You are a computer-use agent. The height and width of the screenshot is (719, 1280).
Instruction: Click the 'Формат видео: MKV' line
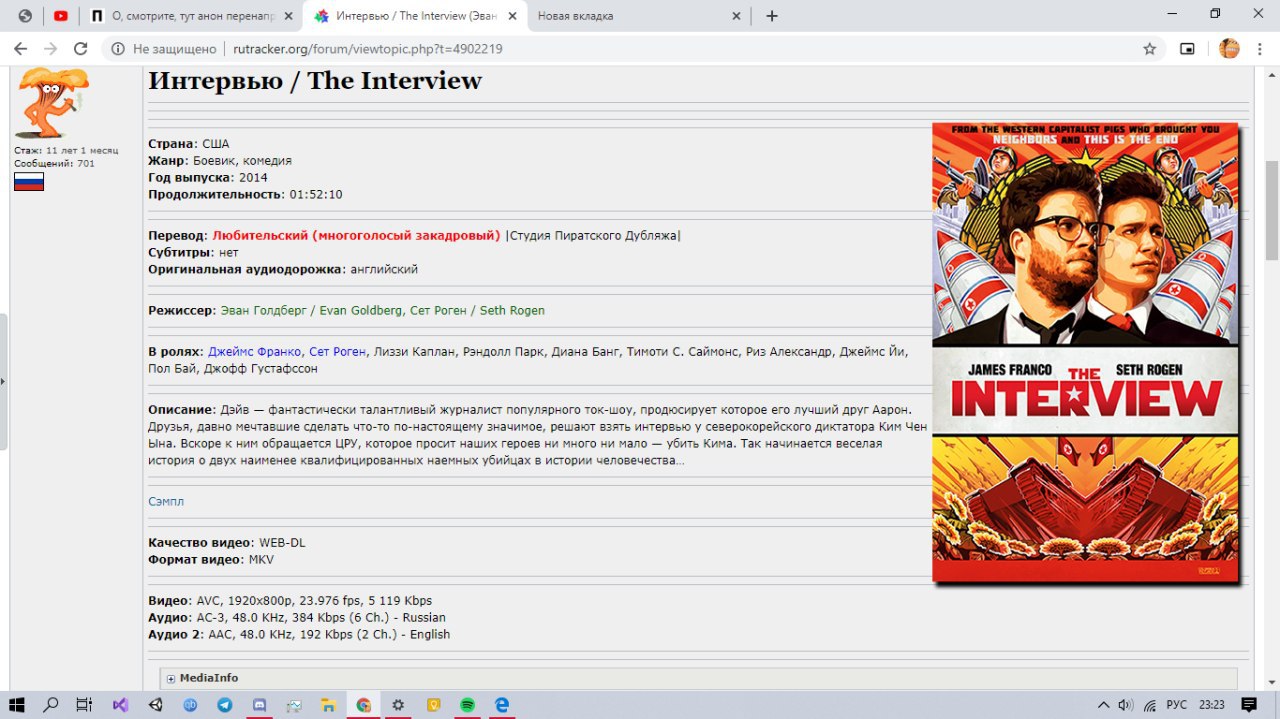(x=211, y=559)
